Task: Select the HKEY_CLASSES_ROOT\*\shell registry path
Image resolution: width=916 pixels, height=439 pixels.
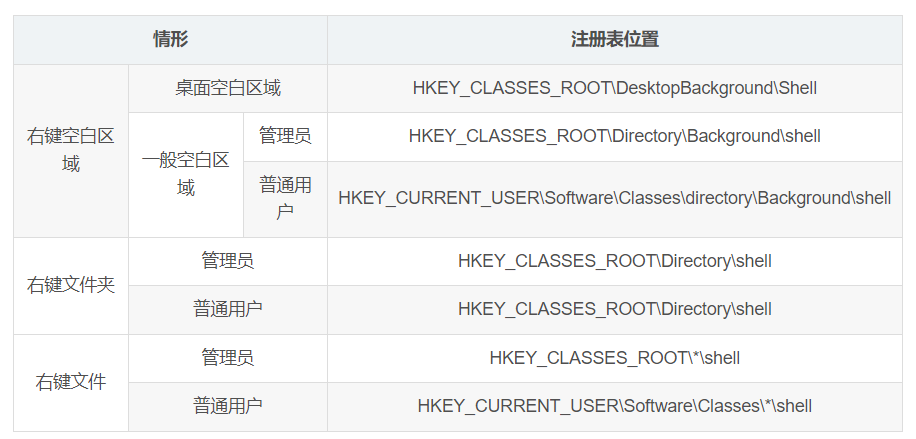Action: 614,357
